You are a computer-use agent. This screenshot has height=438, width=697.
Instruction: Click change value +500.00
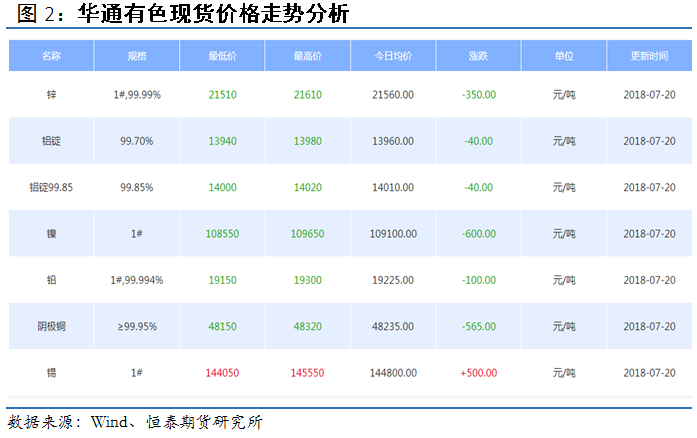[x=479, y=373]
